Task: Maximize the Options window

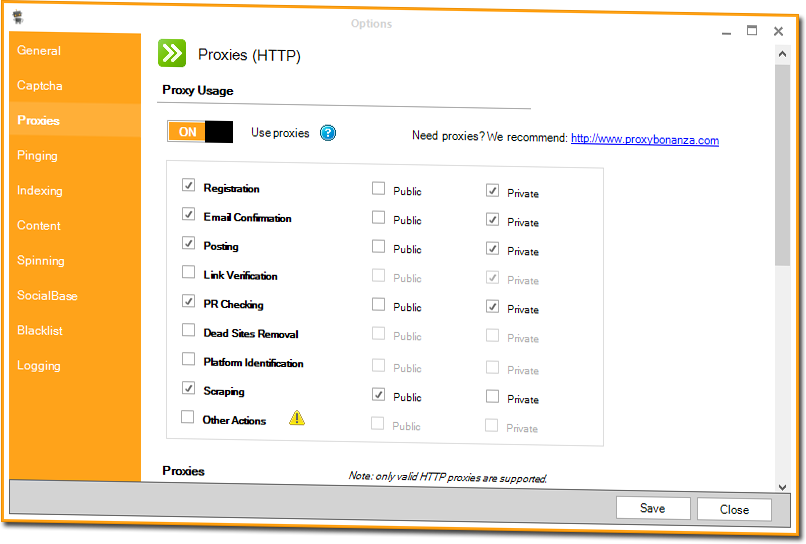Action: tap(752, 30)
